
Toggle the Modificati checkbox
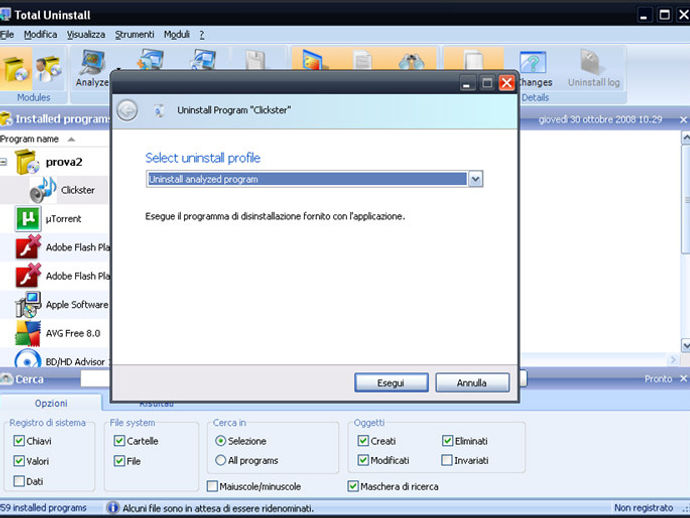[x=363, y=460]
